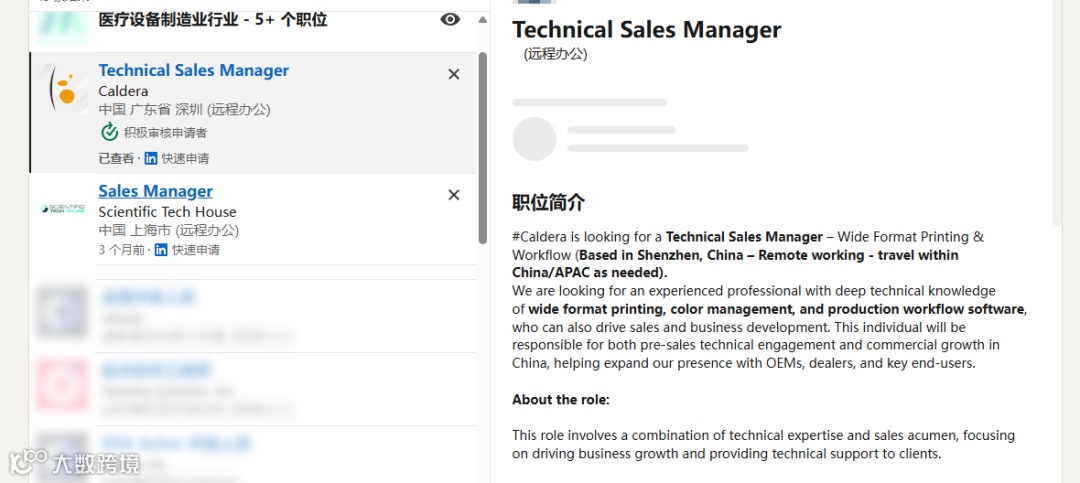Click the scroll-up arrow of the job list
The width and height of the screenshot is (1080, 483).
coord(483,20)
